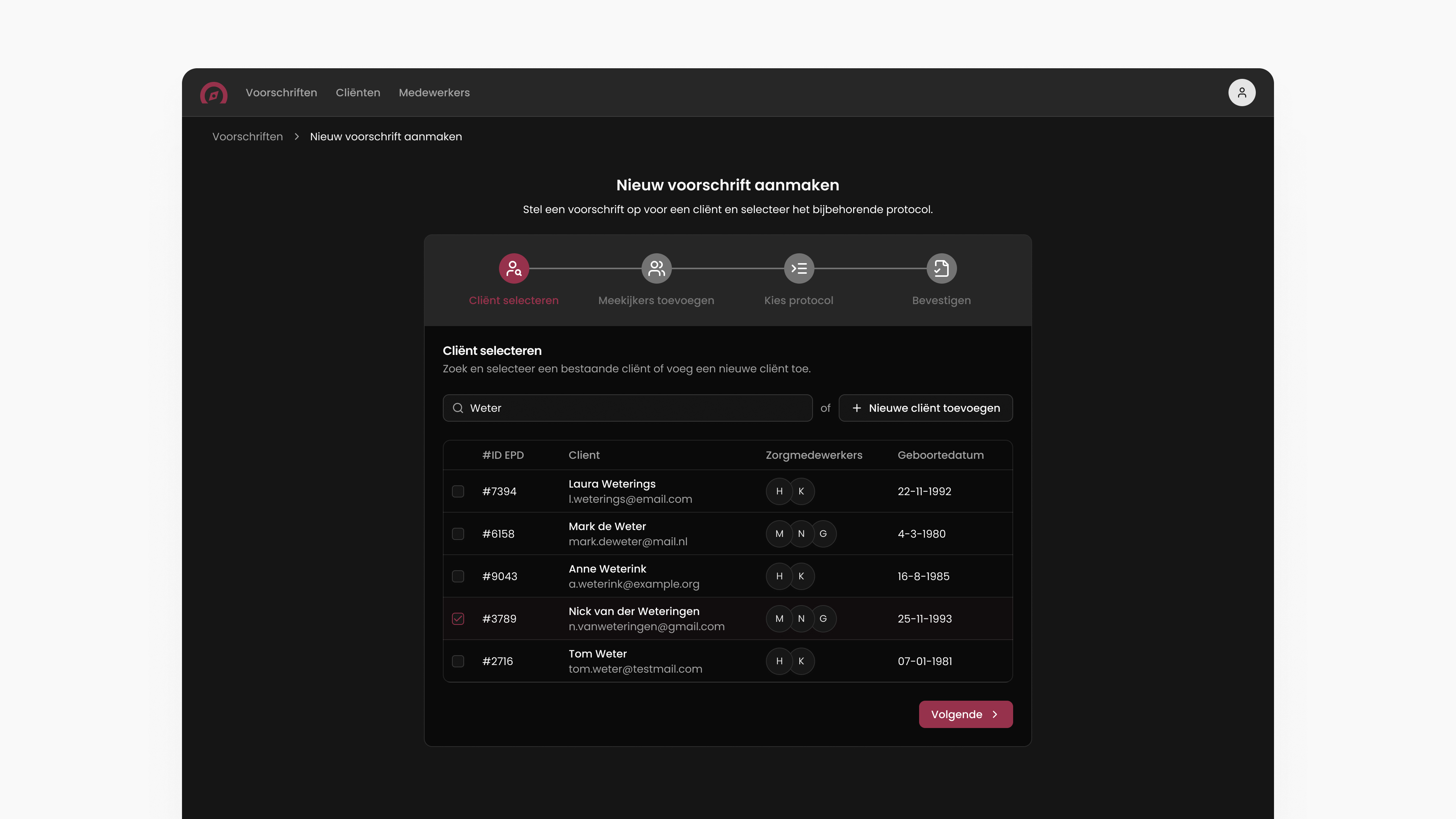The image size is (1456, 819).
Task: Click birthdate 4-3-1980
Action: [921, 533]
